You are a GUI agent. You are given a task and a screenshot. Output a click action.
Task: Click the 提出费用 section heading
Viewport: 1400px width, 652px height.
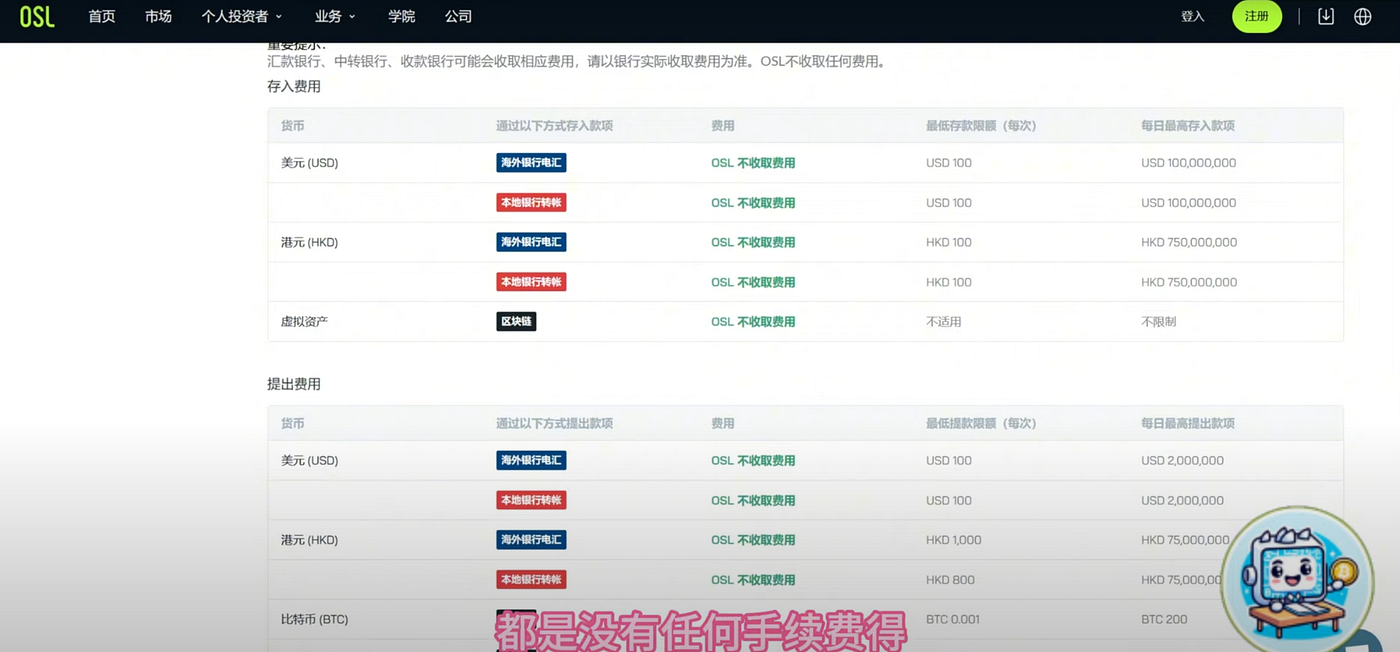tap(294, 384)
